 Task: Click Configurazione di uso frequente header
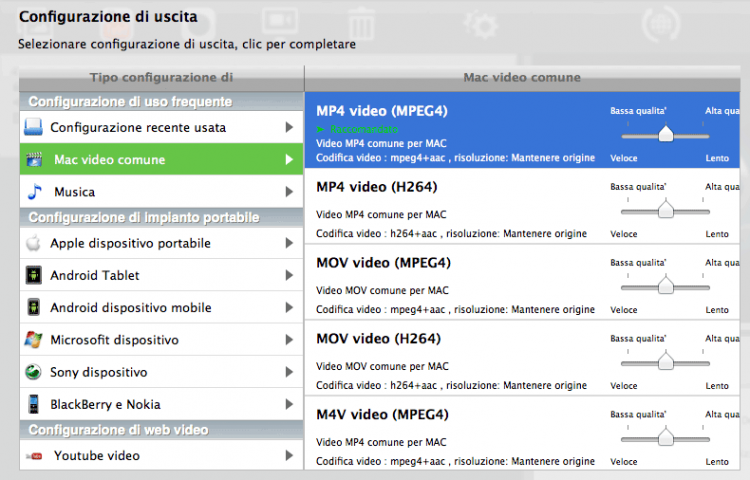pos(161,101)
